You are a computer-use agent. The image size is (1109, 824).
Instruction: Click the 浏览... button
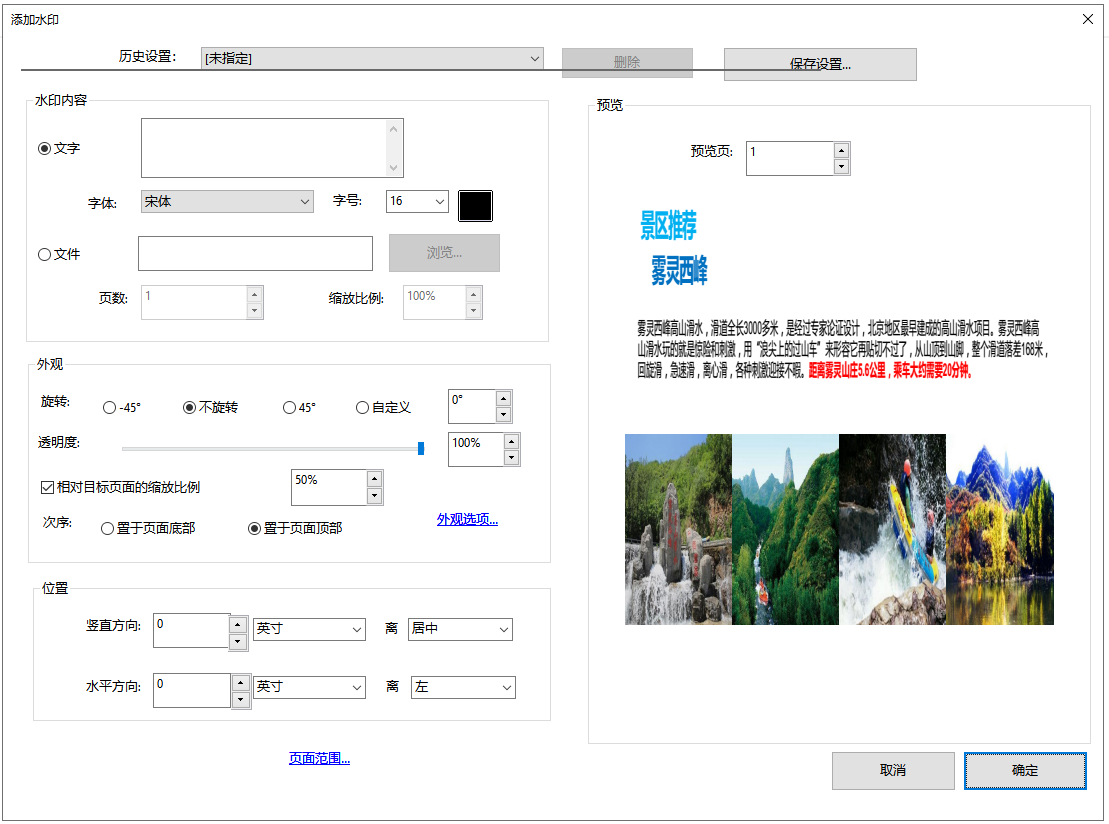tap(444, 253)
